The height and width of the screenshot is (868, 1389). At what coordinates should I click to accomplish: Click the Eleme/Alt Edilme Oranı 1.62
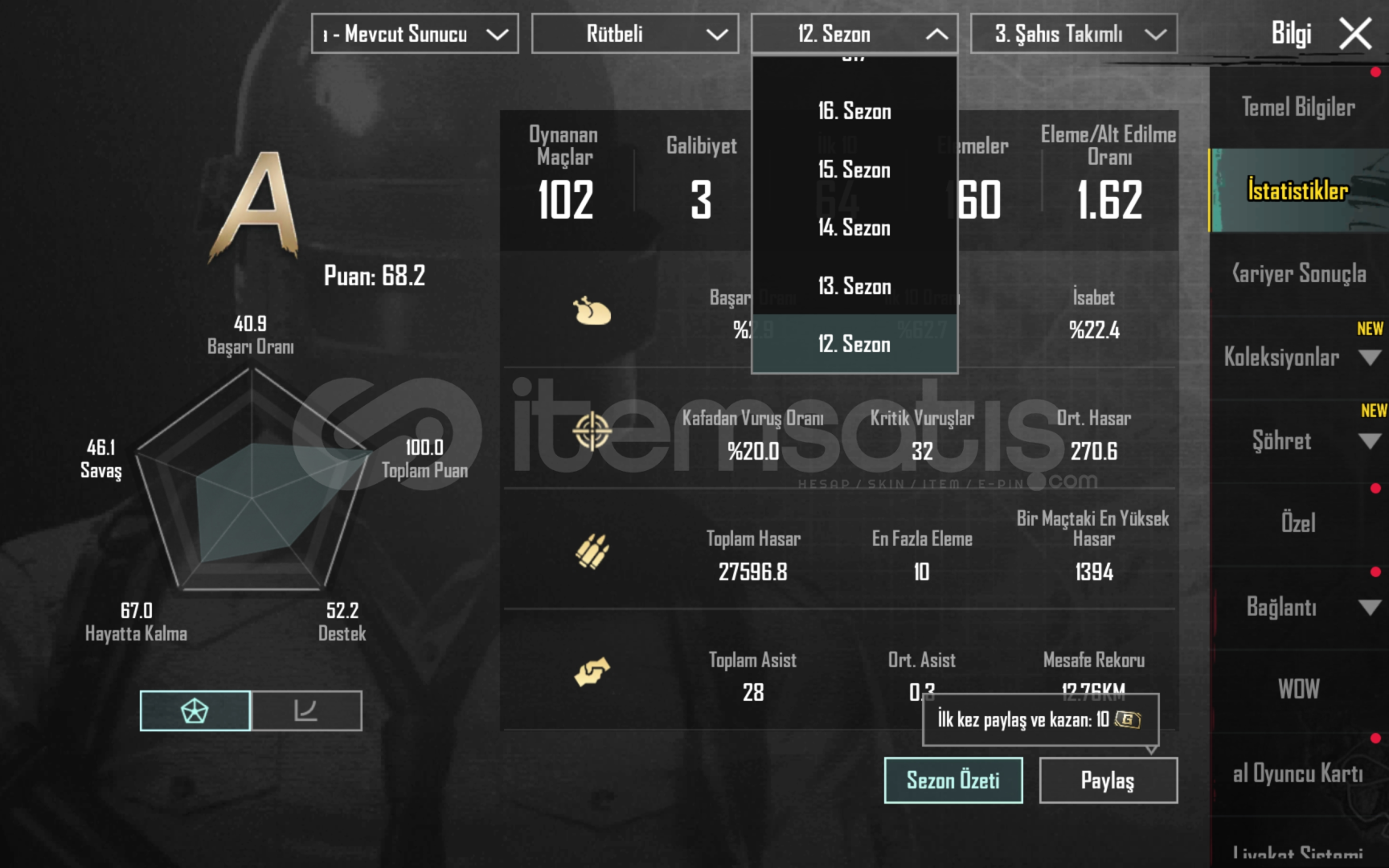click(x=1109, y=200)
